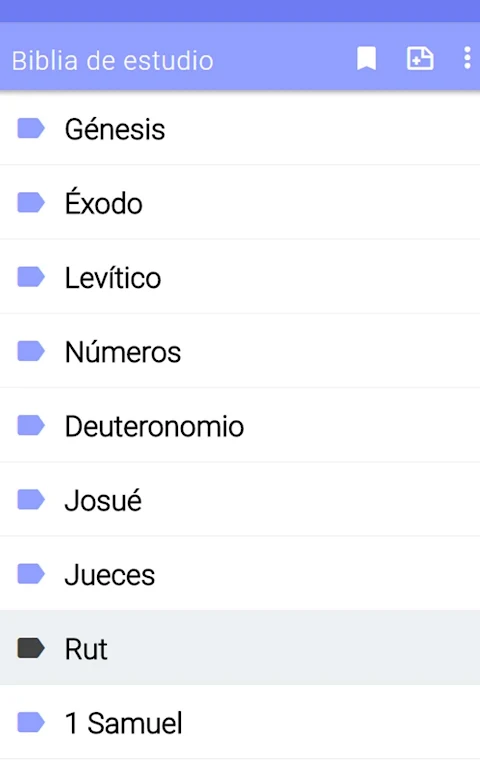This screenshot has width=480, height=768.
Task: Click the tag icon beside Génesis
Action: 31,128
